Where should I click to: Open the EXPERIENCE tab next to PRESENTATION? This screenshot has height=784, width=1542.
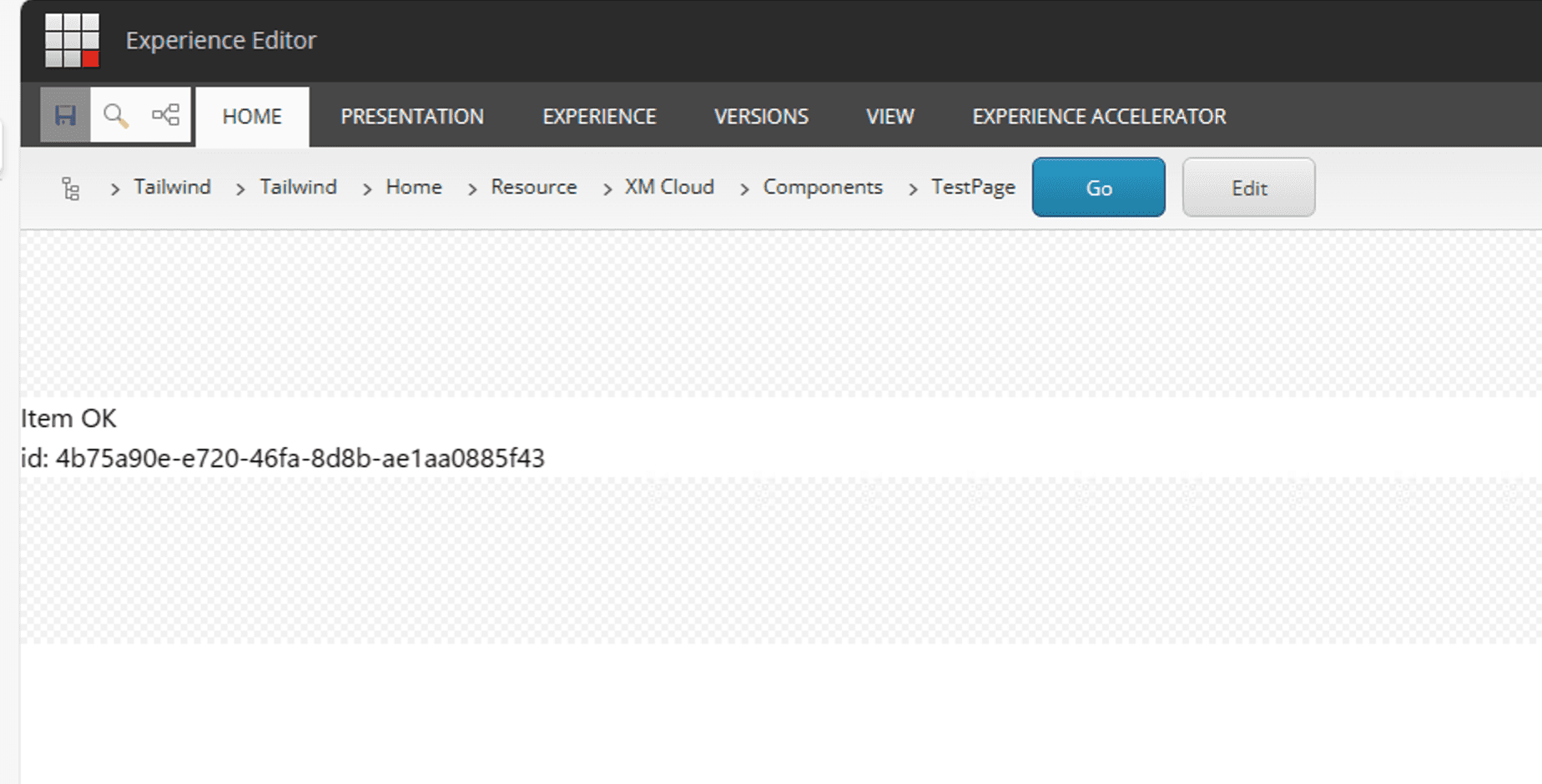(599, 117)
